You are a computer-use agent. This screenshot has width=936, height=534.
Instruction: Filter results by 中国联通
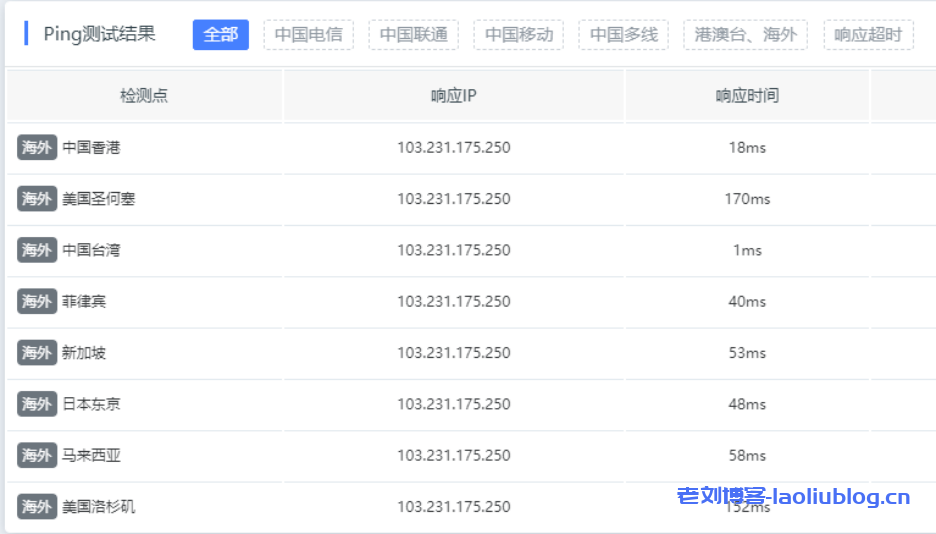click(x=413, y=34)
